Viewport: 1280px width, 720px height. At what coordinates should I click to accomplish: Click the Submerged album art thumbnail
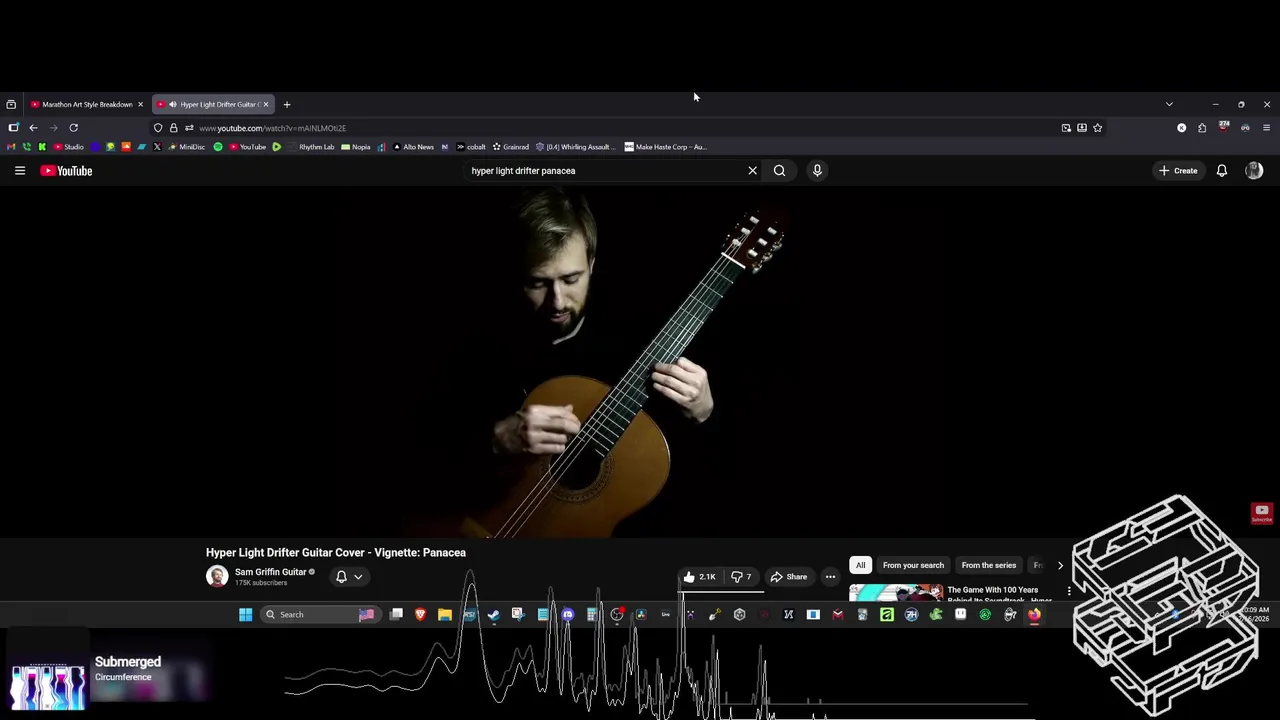point(47,685)
